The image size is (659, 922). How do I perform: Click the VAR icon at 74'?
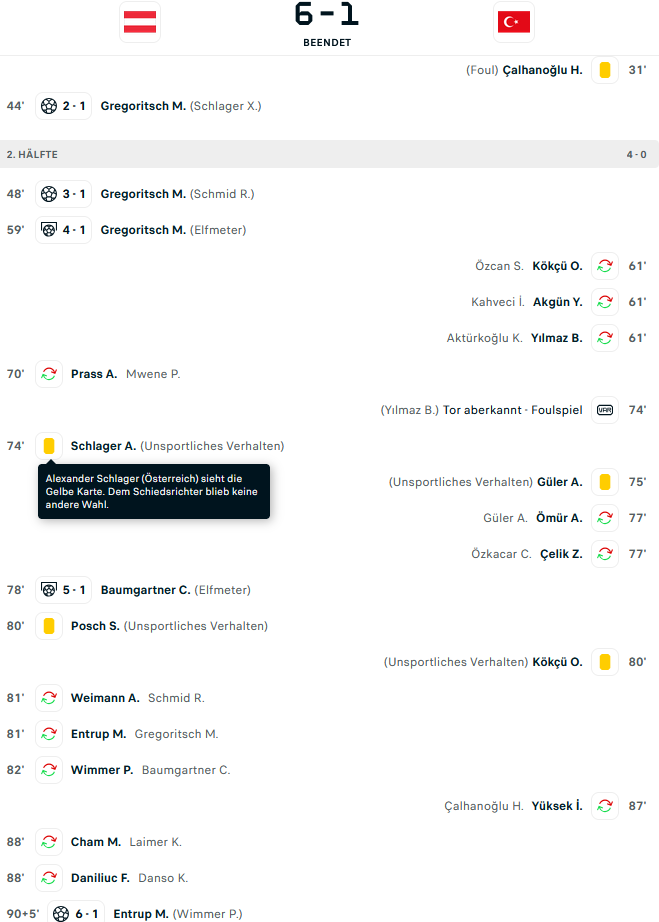pos(605,410)
